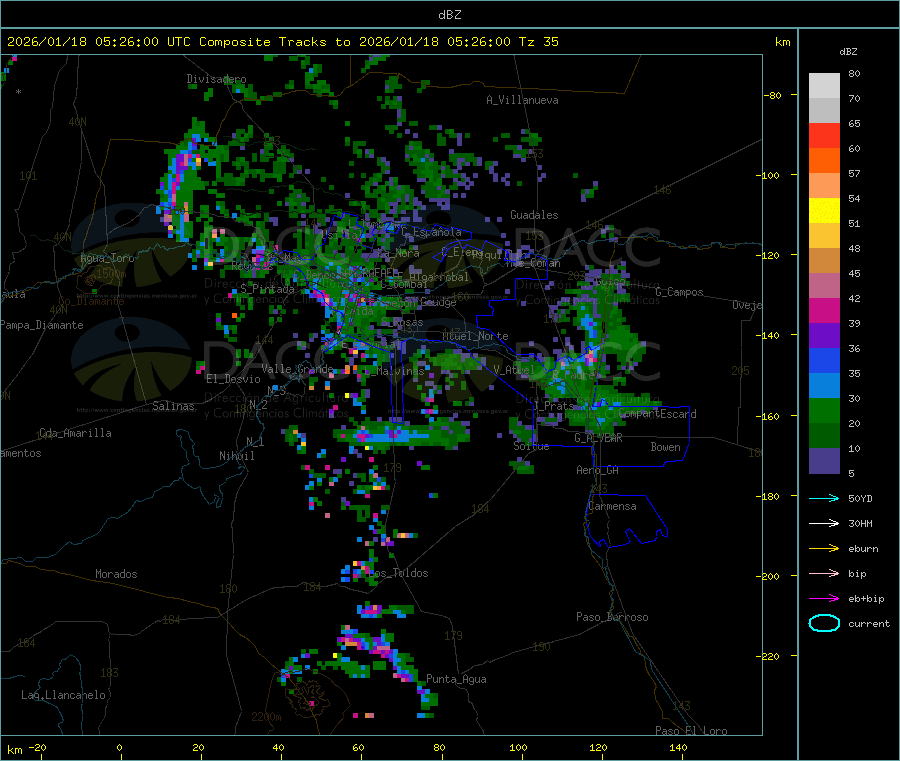Click the 'Guadales' map label

pyautogui.click(x=534, y=215)
